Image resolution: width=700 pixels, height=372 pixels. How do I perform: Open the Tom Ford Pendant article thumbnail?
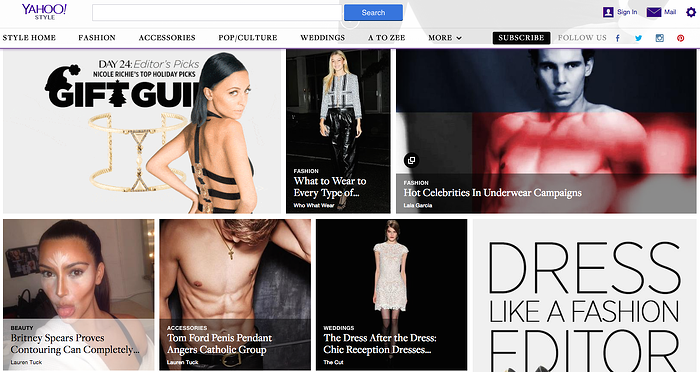pos(235,294)
